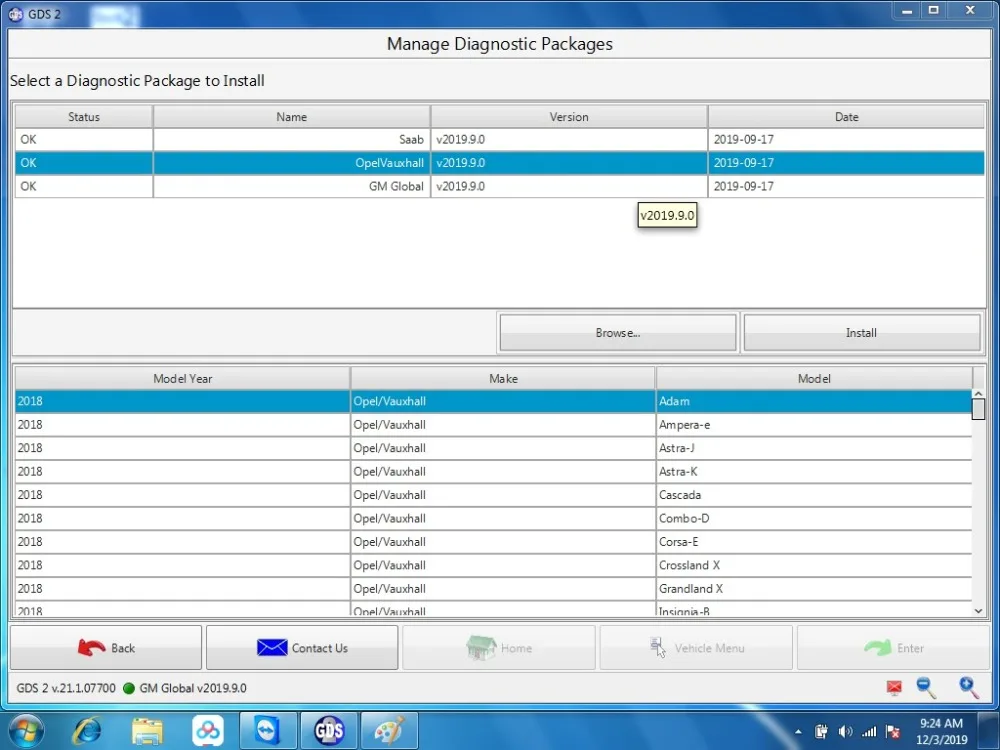Switch to GDS app in taskbar
1000x750 pixels.
click(x=329, y=731)
